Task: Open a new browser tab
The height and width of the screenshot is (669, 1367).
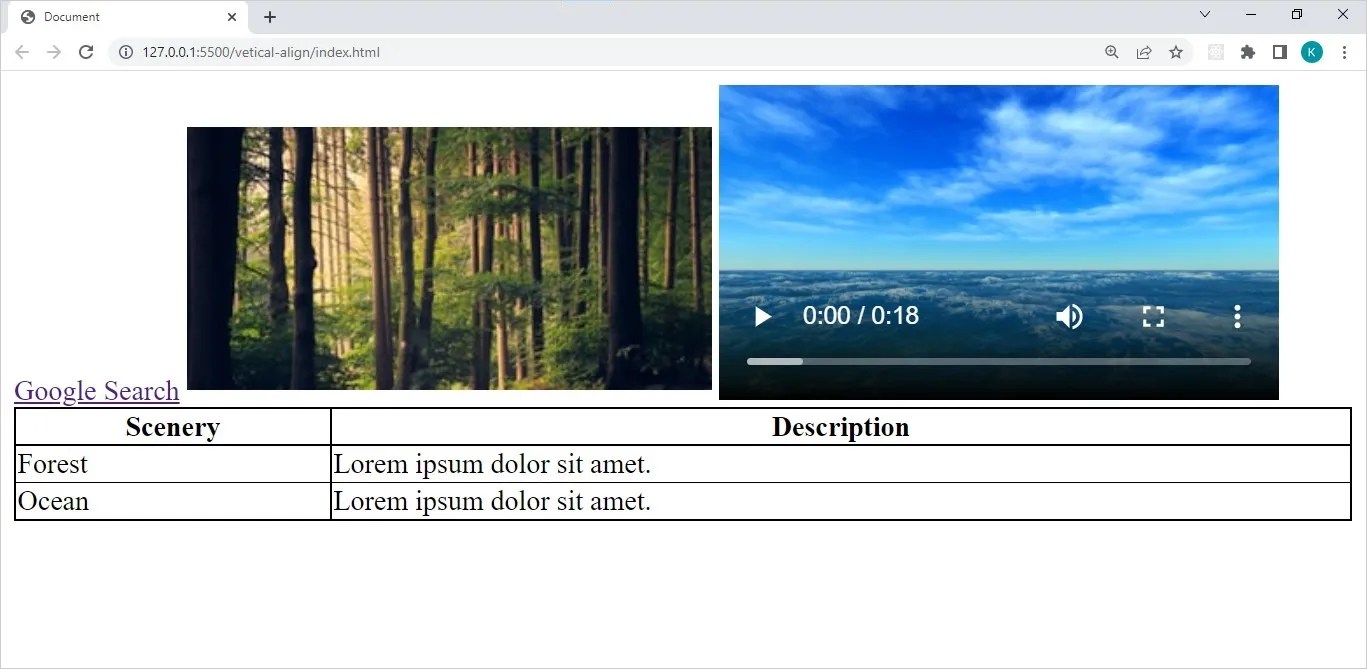Action: point(269,16)
